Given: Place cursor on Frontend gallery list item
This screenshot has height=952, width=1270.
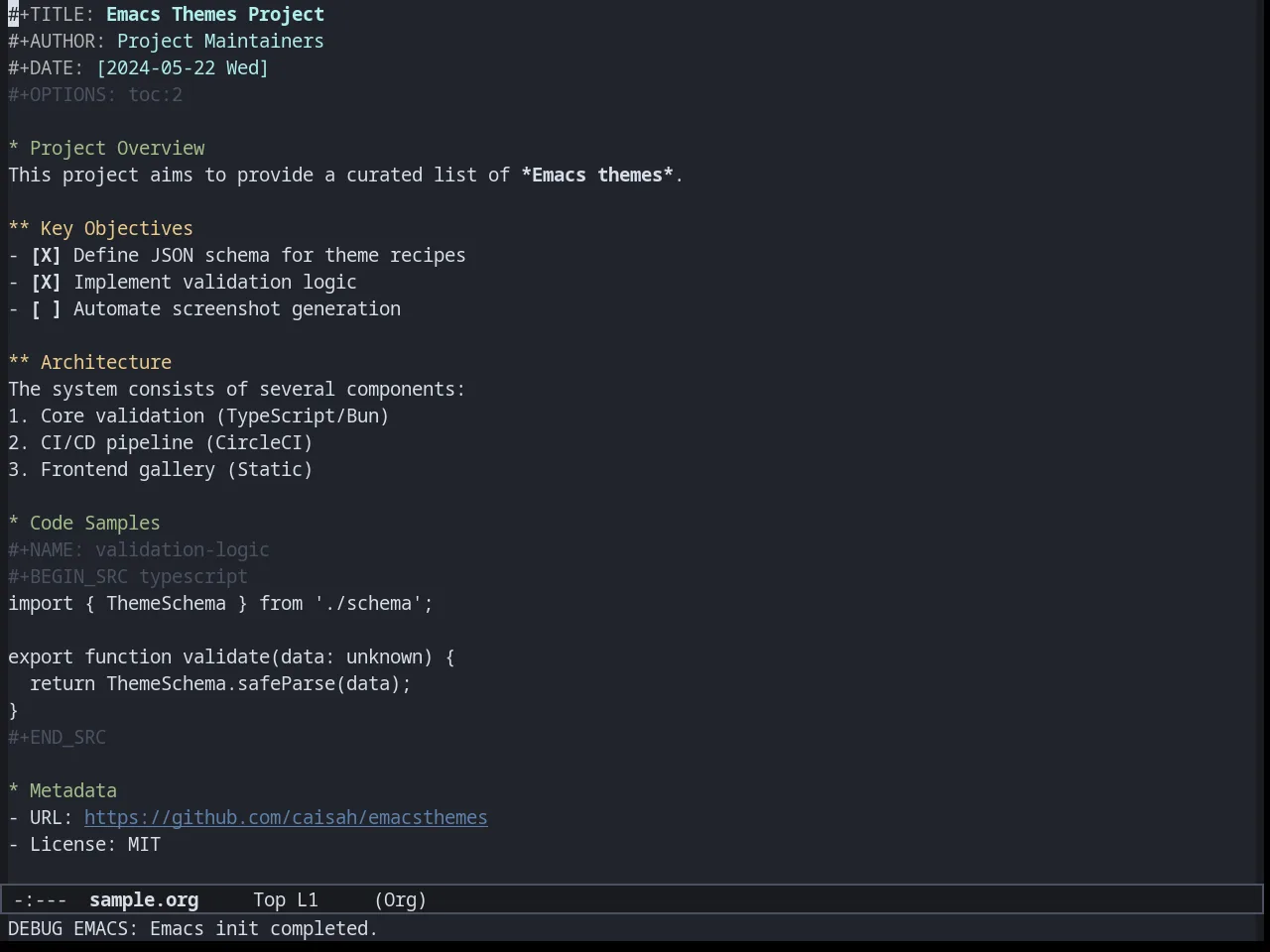Looking at the screenshot, I should 161,470.
